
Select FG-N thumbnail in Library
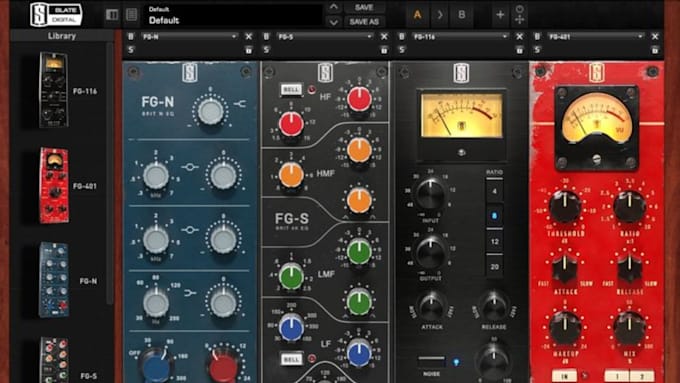point(54,280)
